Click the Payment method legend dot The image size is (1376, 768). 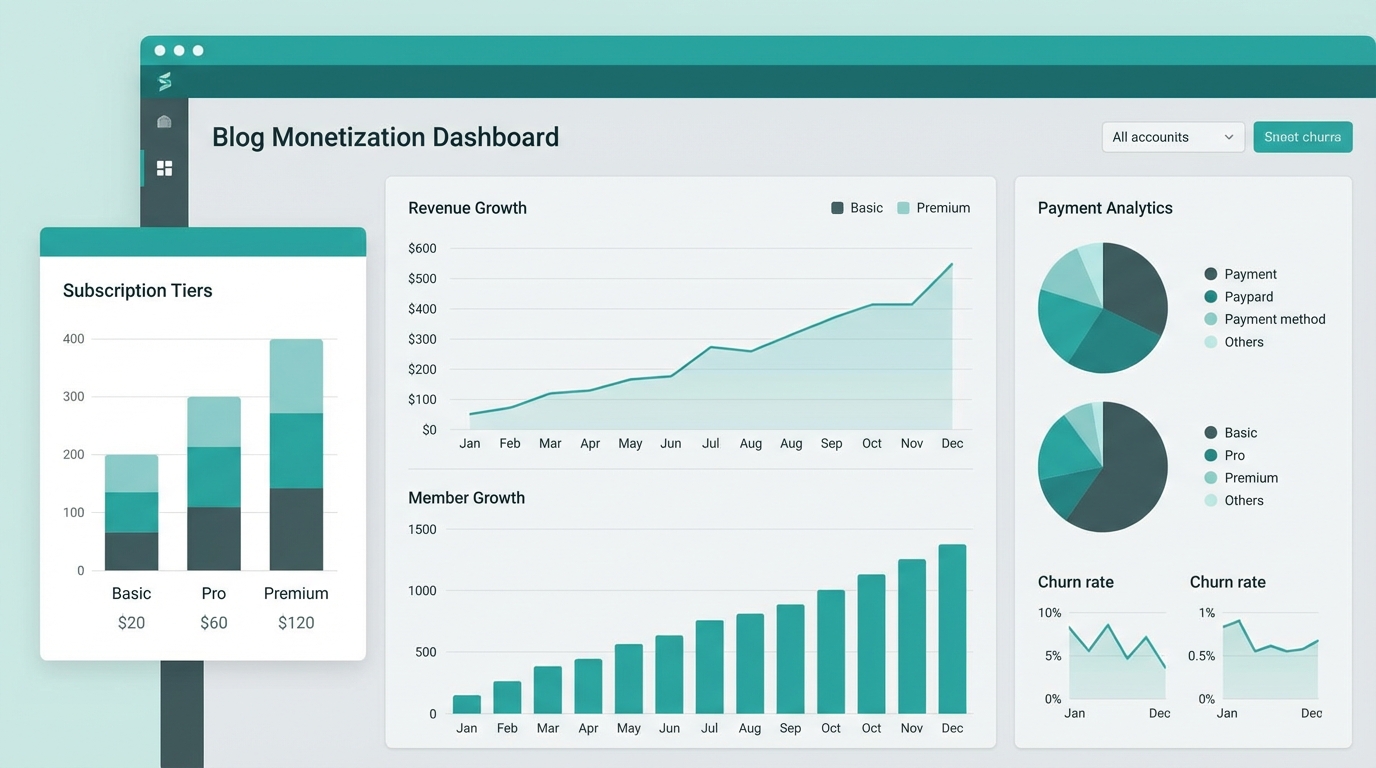(1212, 319)
